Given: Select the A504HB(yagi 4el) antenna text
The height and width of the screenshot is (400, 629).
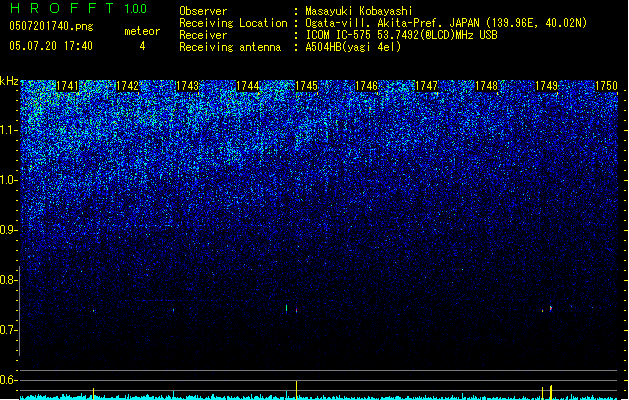Looking at the screenshot, I should 353,47.
